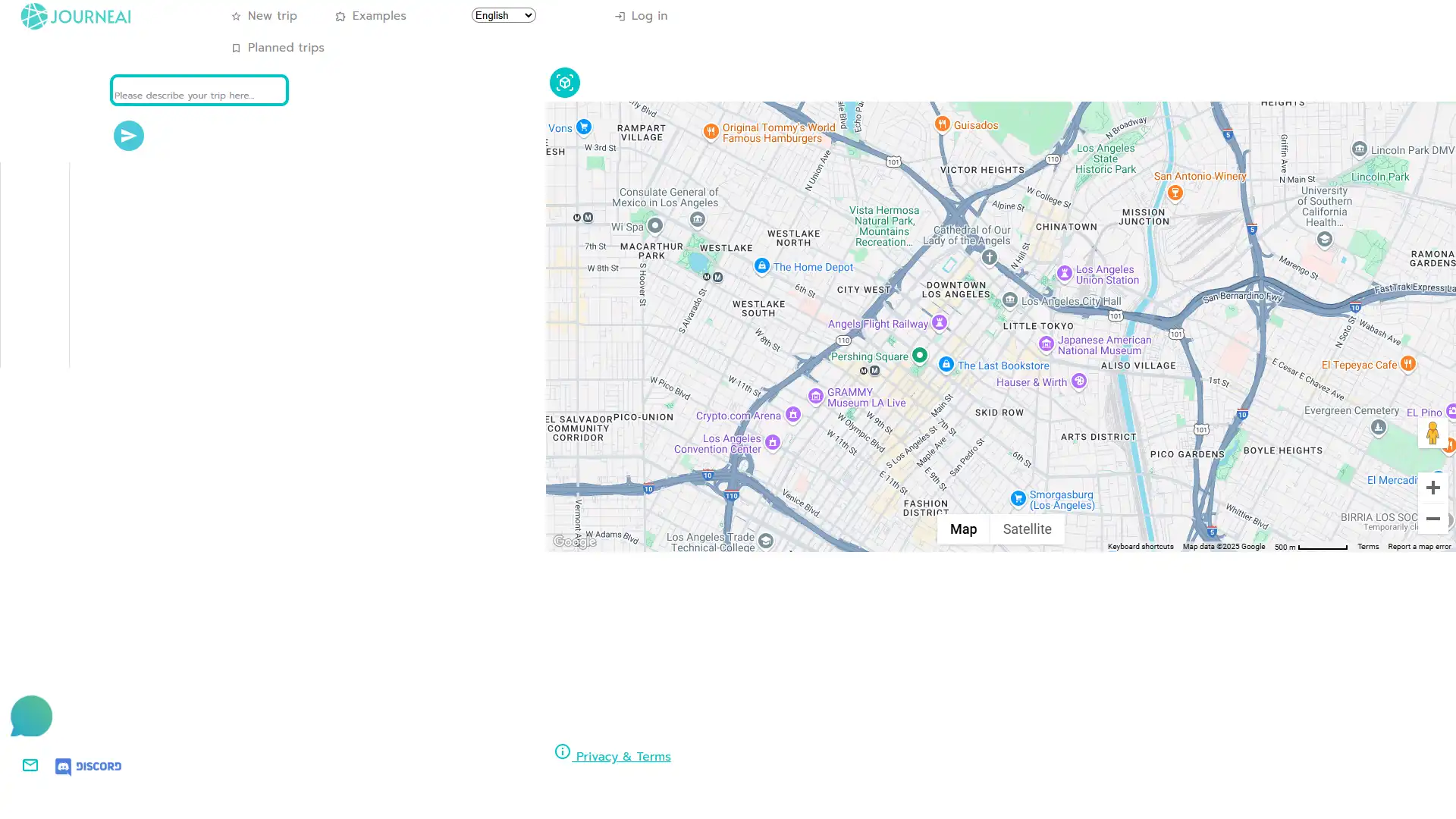Screen dimensions: 1456x819
Task: Open the chat bubble widget
Action: (31, 717)
